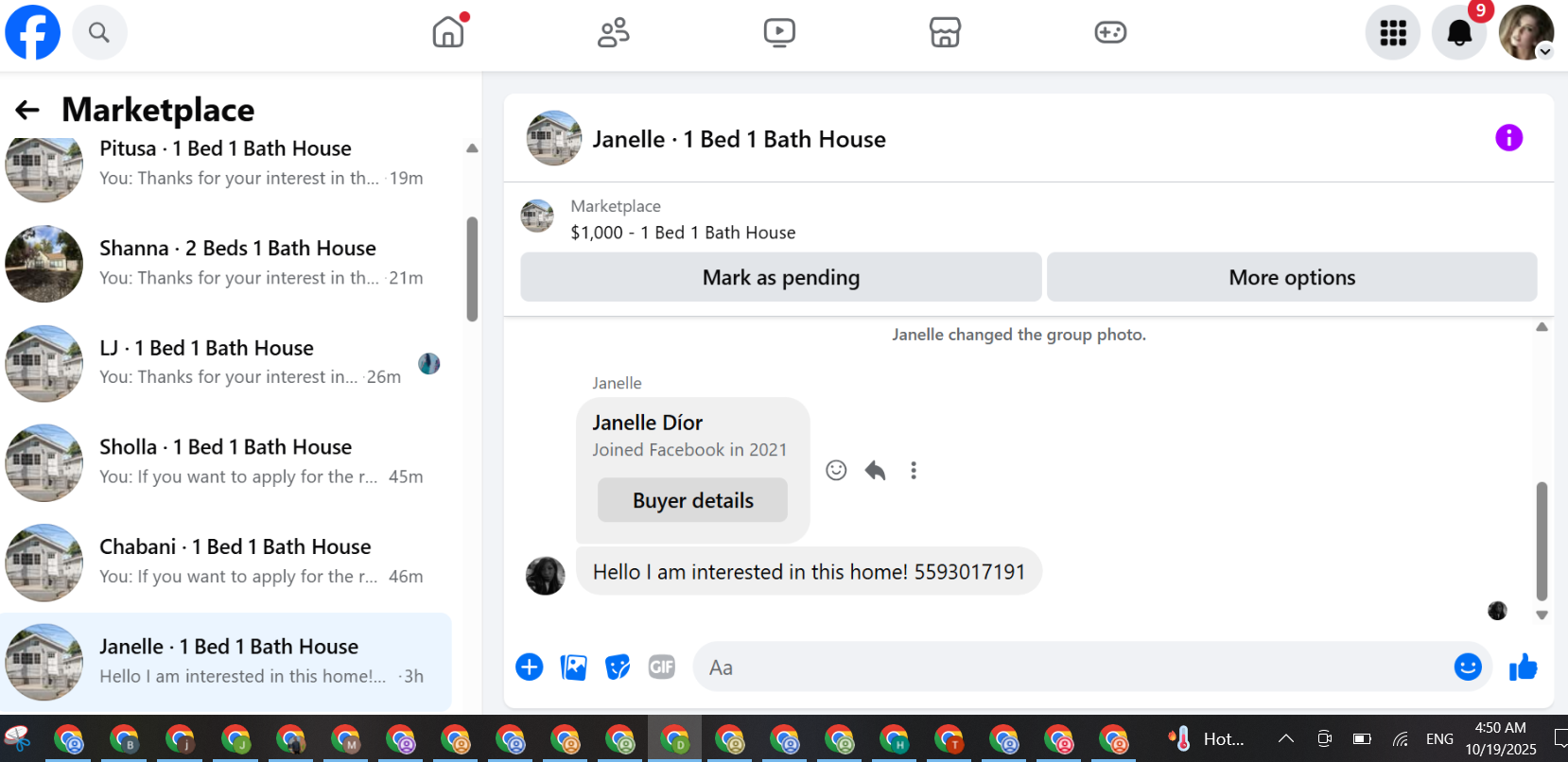Open the notifications bell

pyautogui.click(x=1459, y=32)
